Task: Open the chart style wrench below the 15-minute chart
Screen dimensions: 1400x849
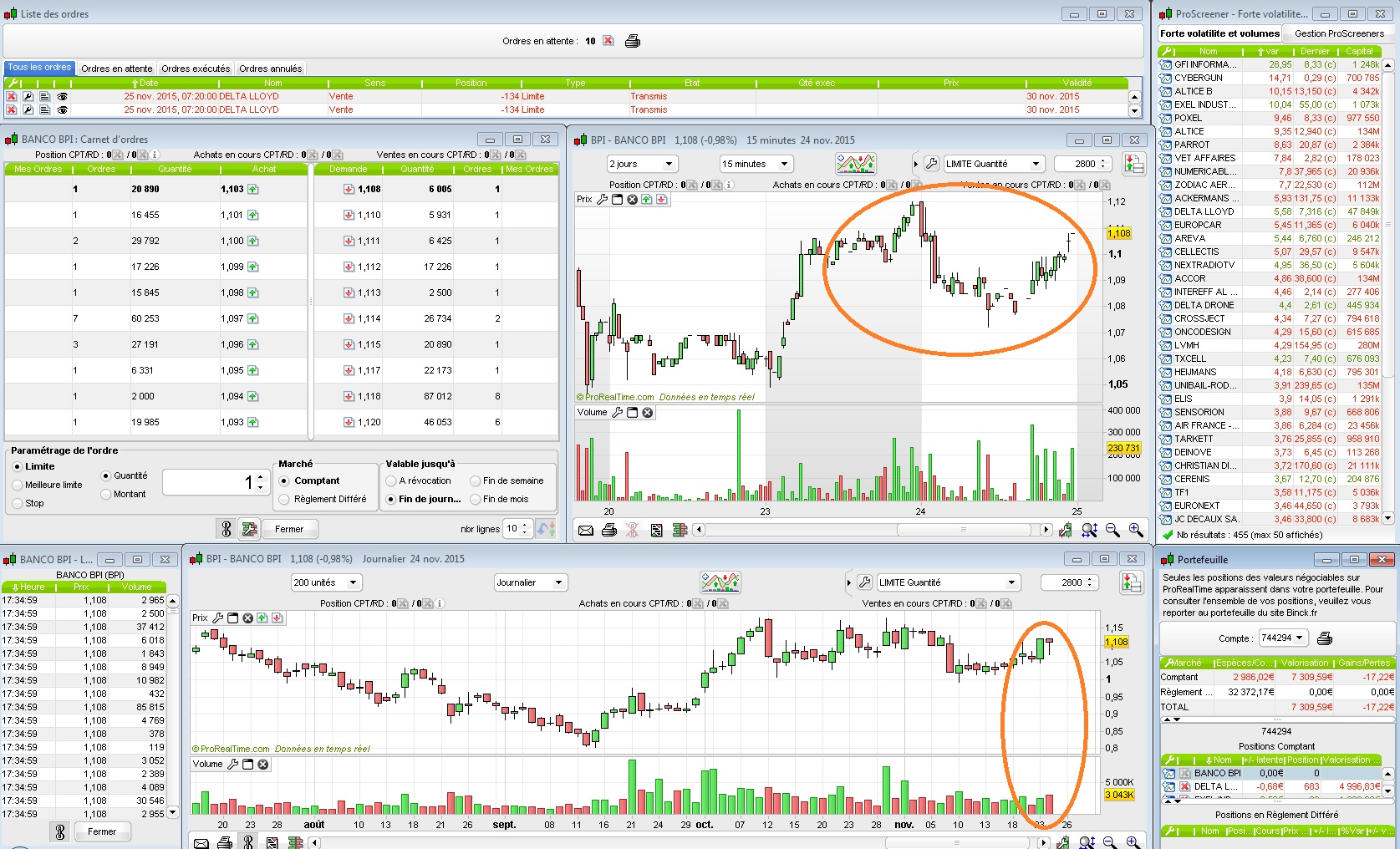Action: (x=1065, y=530)
